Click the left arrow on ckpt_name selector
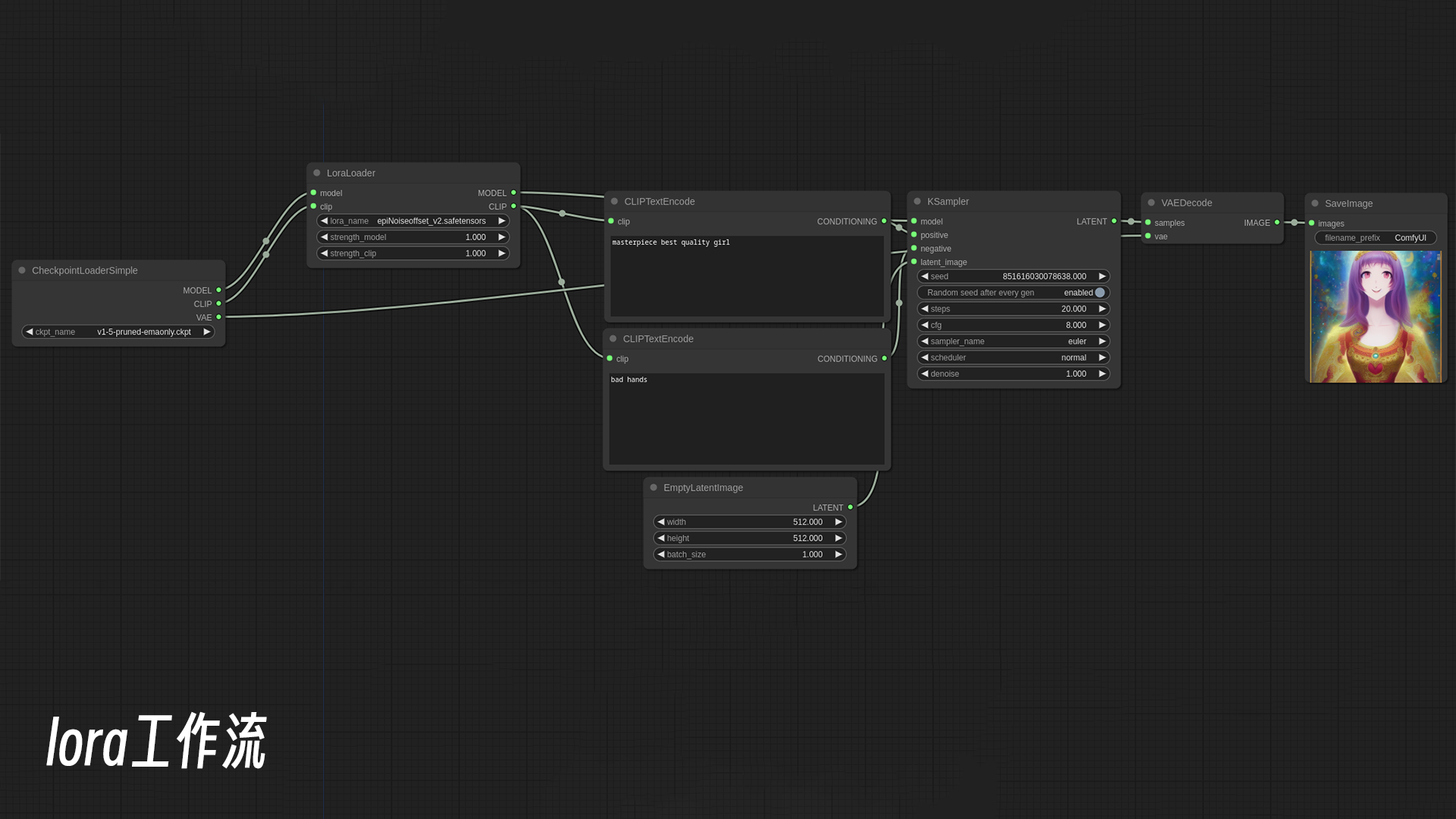 tap(30, 331)
